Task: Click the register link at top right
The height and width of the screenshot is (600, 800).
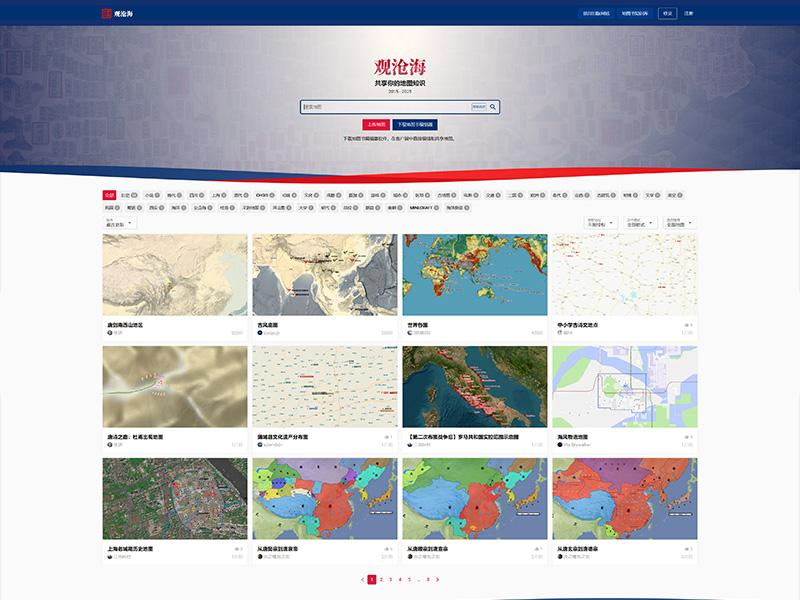Action: [688, 12]
